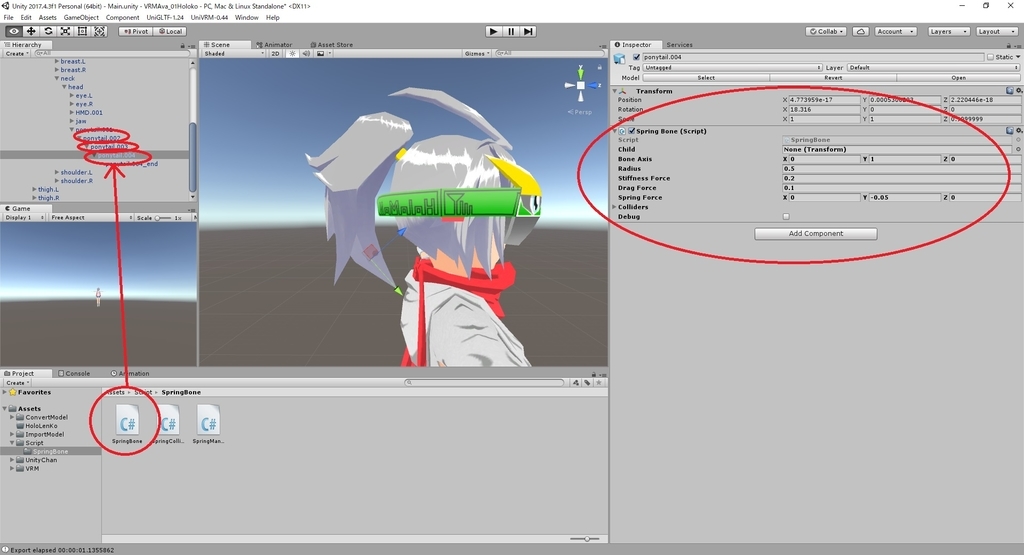Open the Account dropdown
The image size is (1024, 555).
895,31
